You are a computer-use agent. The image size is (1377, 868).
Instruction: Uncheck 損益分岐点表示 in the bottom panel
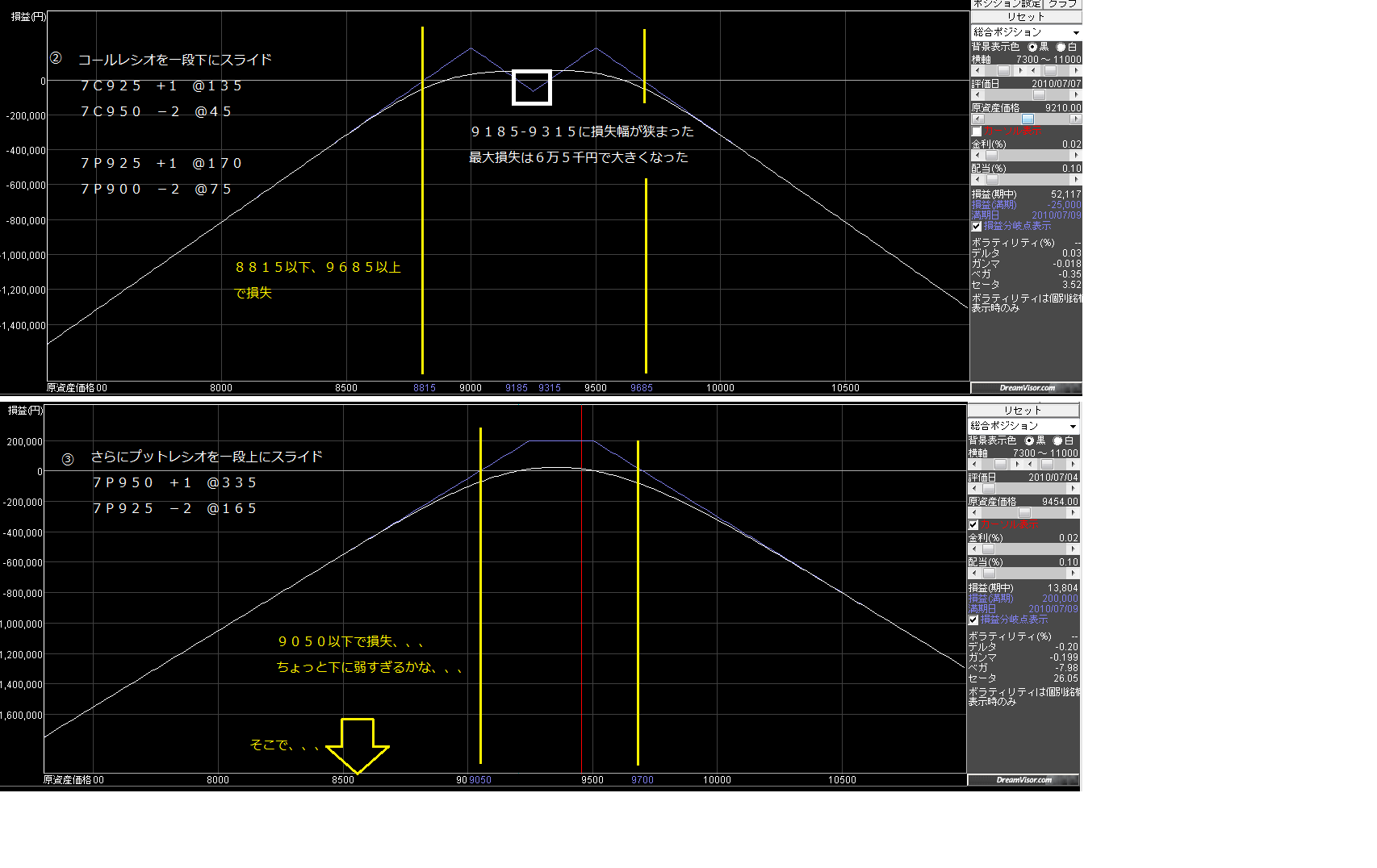coord(973,620)
